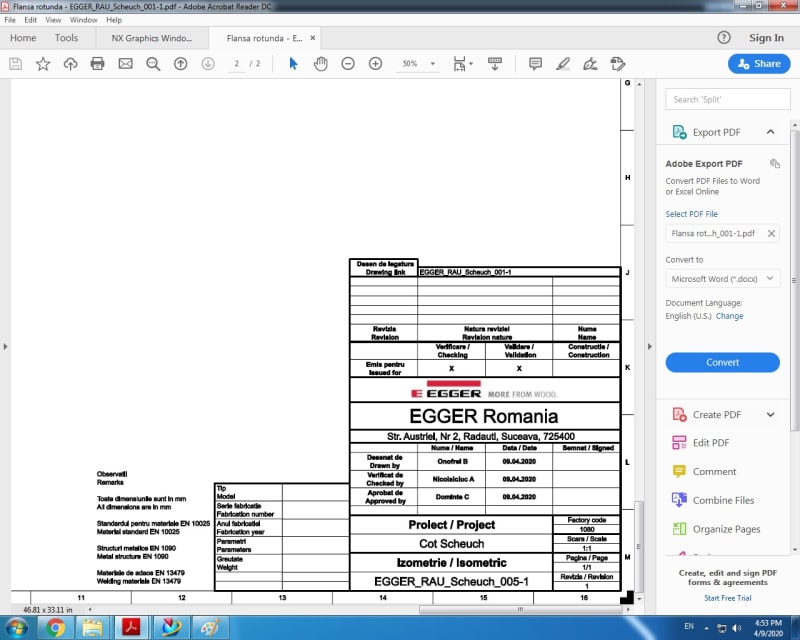Switch to the Home tab
The width and height of the screenshot is (800, 640).
pos(23,38)
